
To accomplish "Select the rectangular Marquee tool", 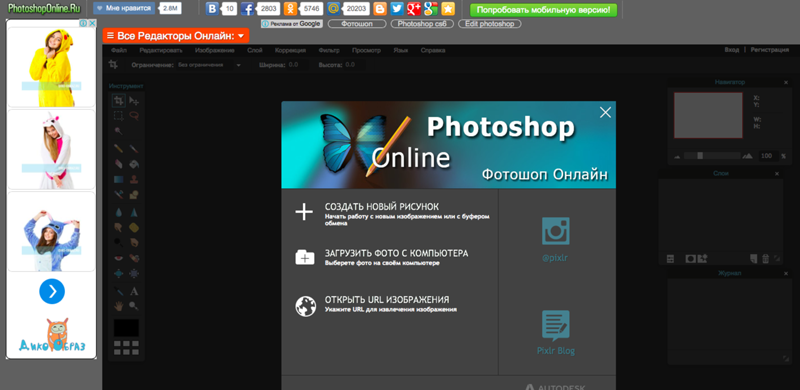I will click(x=118, y=116).
